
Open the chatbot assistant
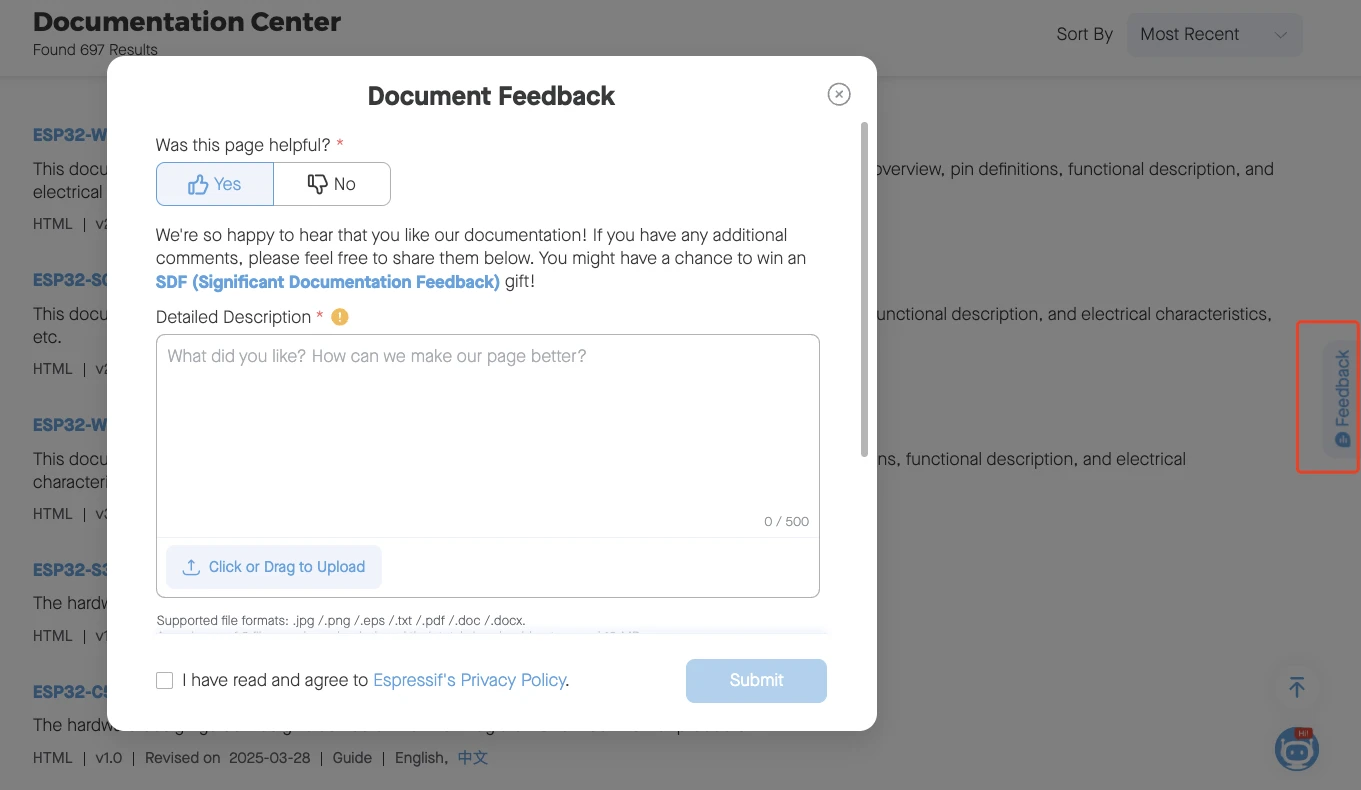(1296, 748)
